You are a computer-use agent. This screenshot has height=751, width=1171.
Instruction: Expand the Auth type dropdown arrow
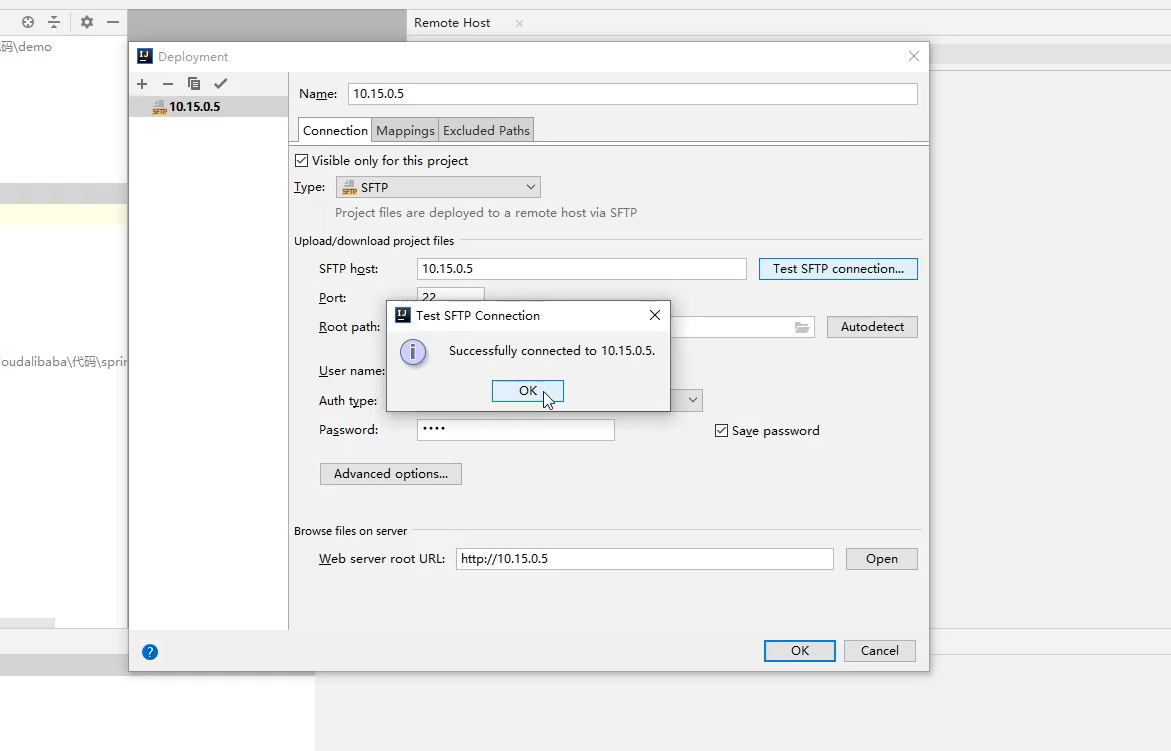(x=693, y=400)
